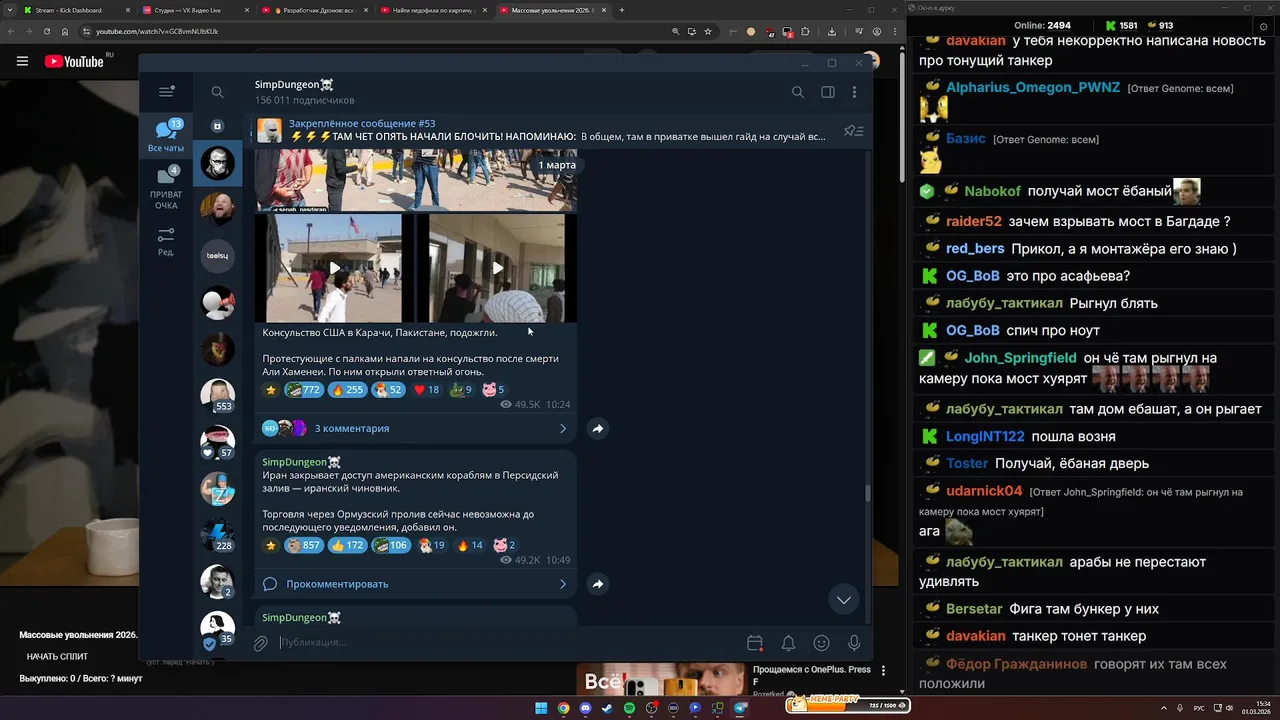The height and width of the screenshot is (720, 1280).
Task: Click Windows Start button
Action: (541, 708)
